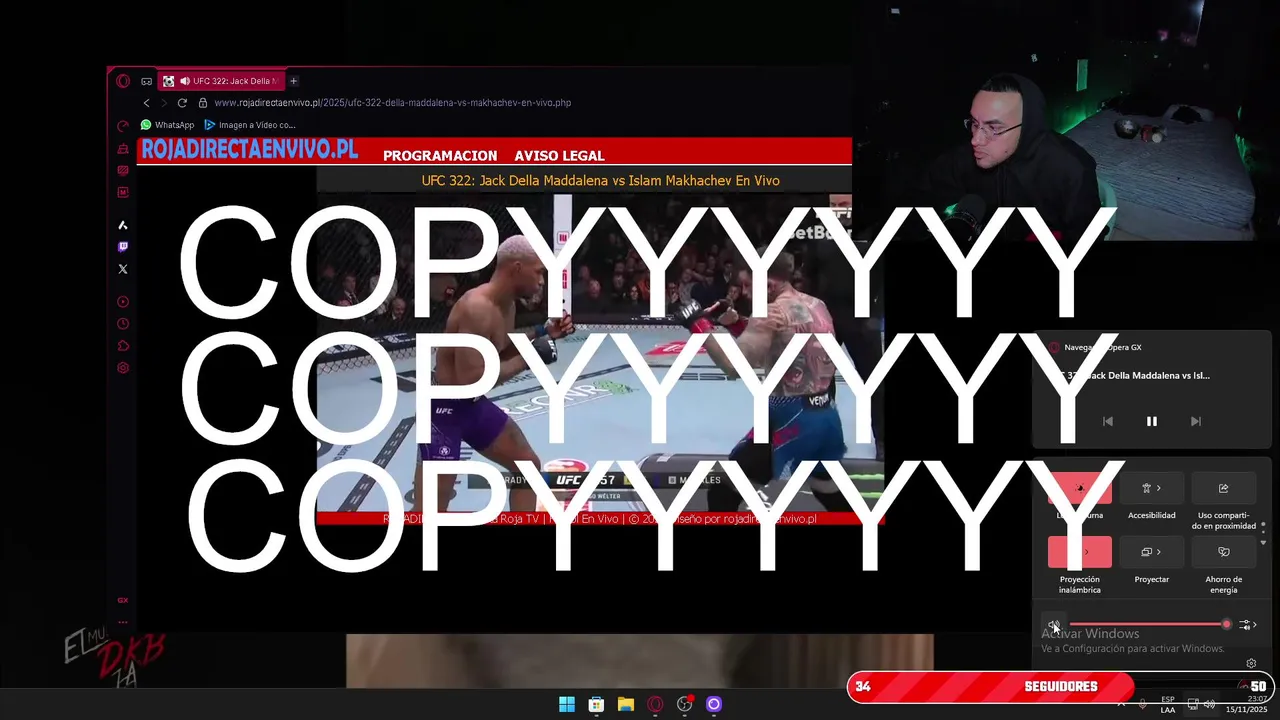Image resolution: width=1280 pixels, height=720 pixels.
Task: Switch to Opera GX taskbar icon
Action: pos(655,704)
